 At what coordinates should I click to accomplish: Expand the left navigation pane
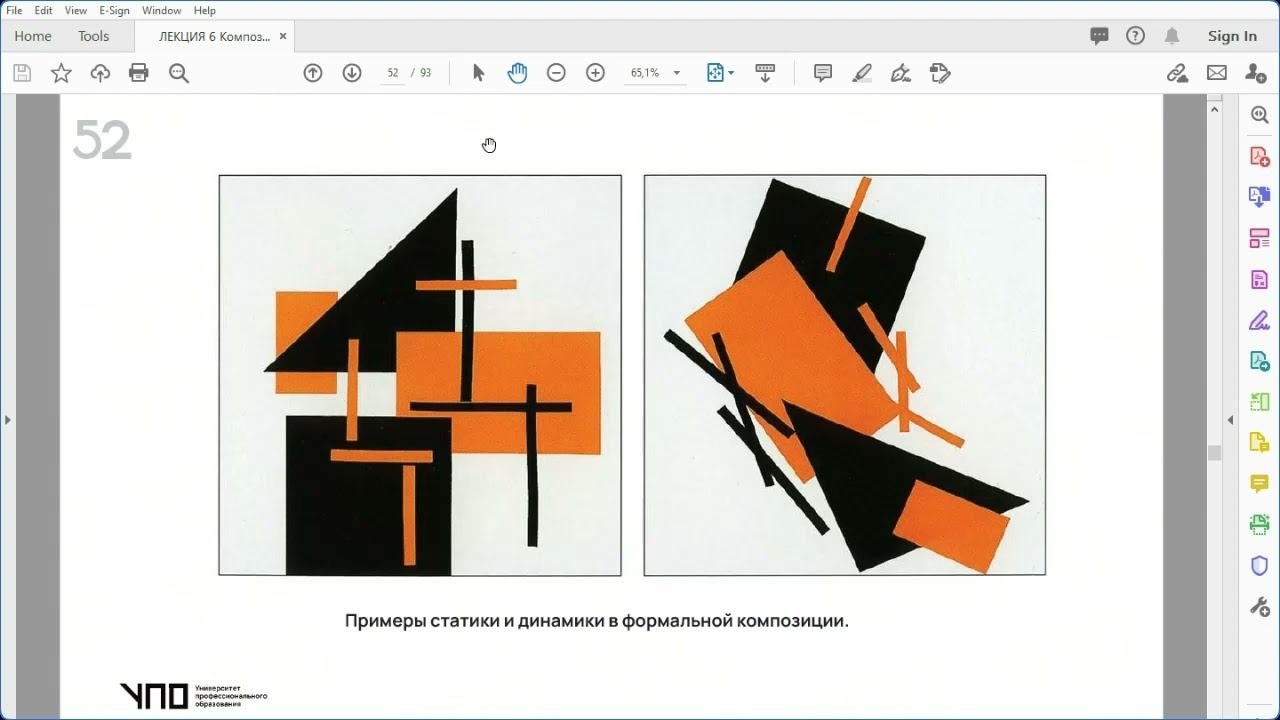7,420
